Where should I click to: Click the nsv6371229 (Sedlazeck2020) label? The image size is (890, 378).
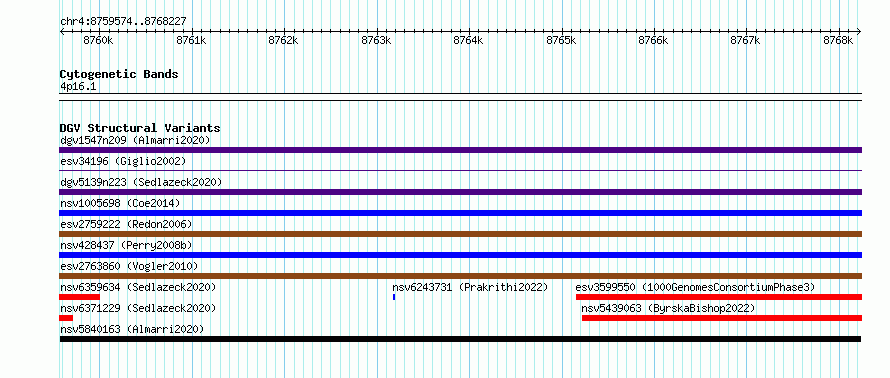[x=138, y=308]
